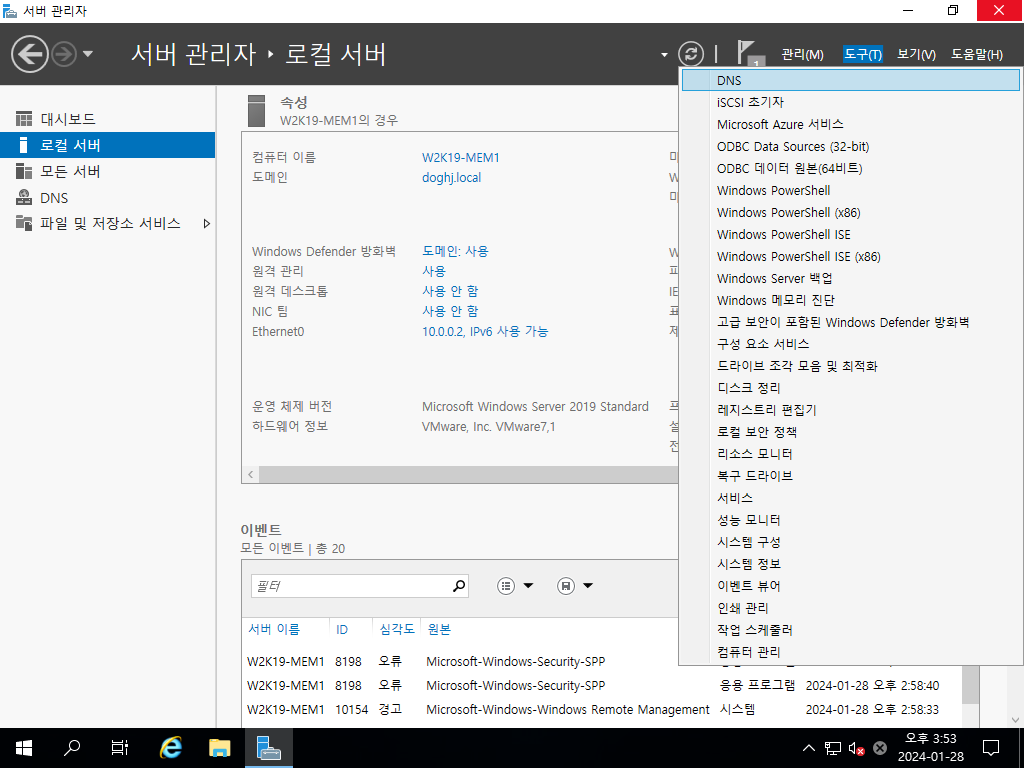
Task: Open 컴퓨터 관리
Action: point(850,652)
